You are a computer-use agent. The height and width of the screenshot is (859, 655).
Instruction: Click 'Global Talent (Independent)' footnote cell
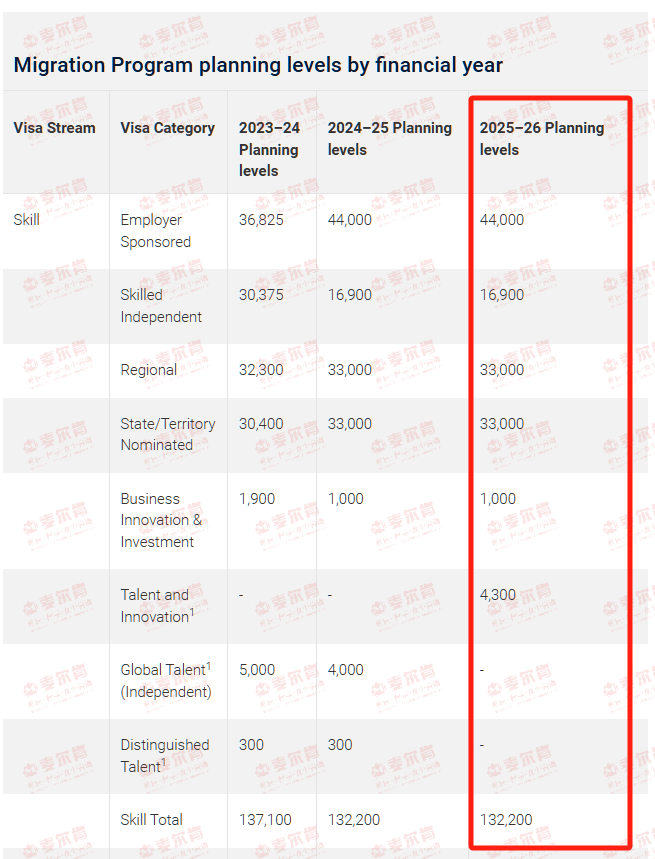(166, 680)
